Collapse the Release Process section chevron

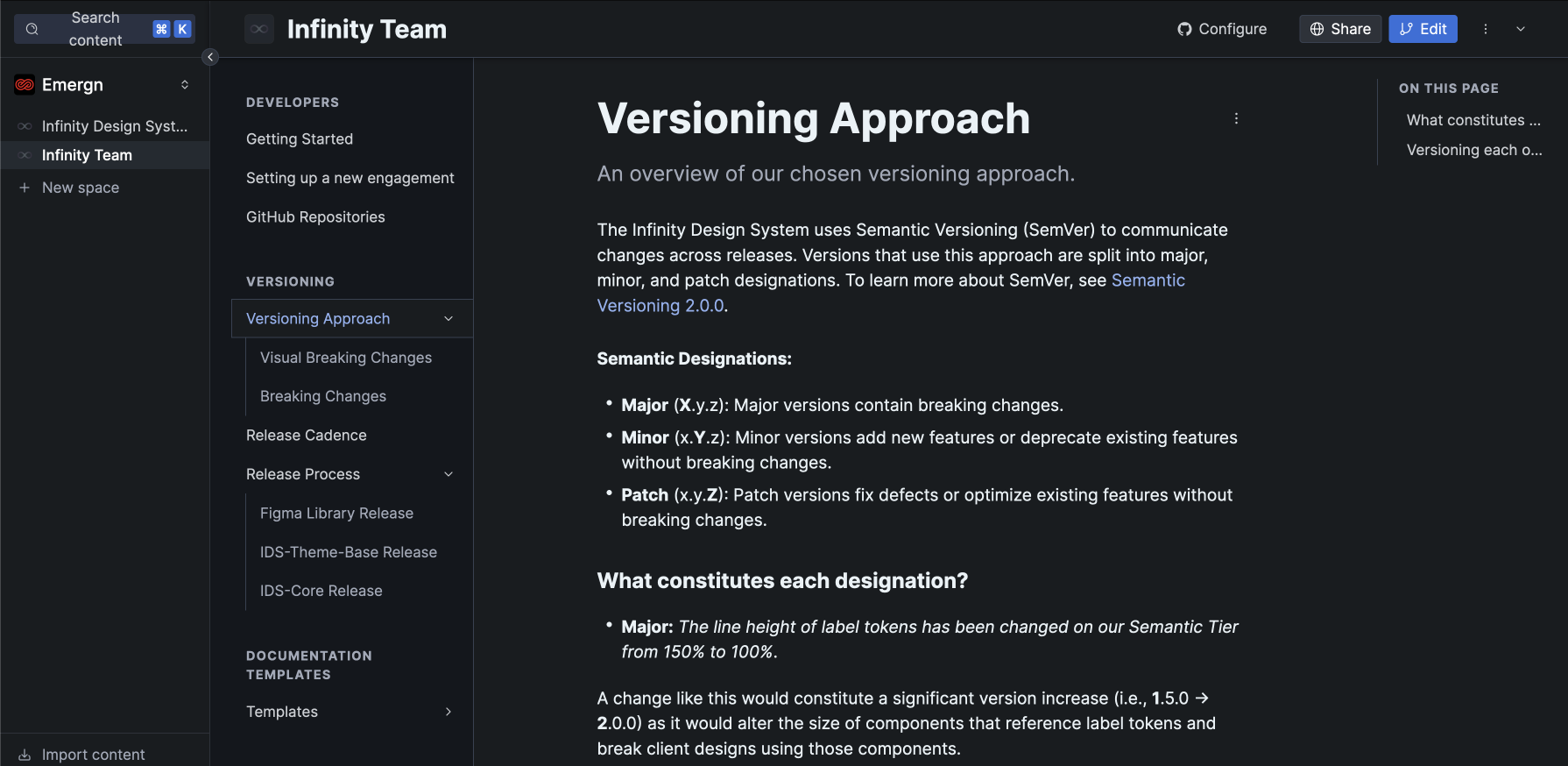[x=449, y=474]
